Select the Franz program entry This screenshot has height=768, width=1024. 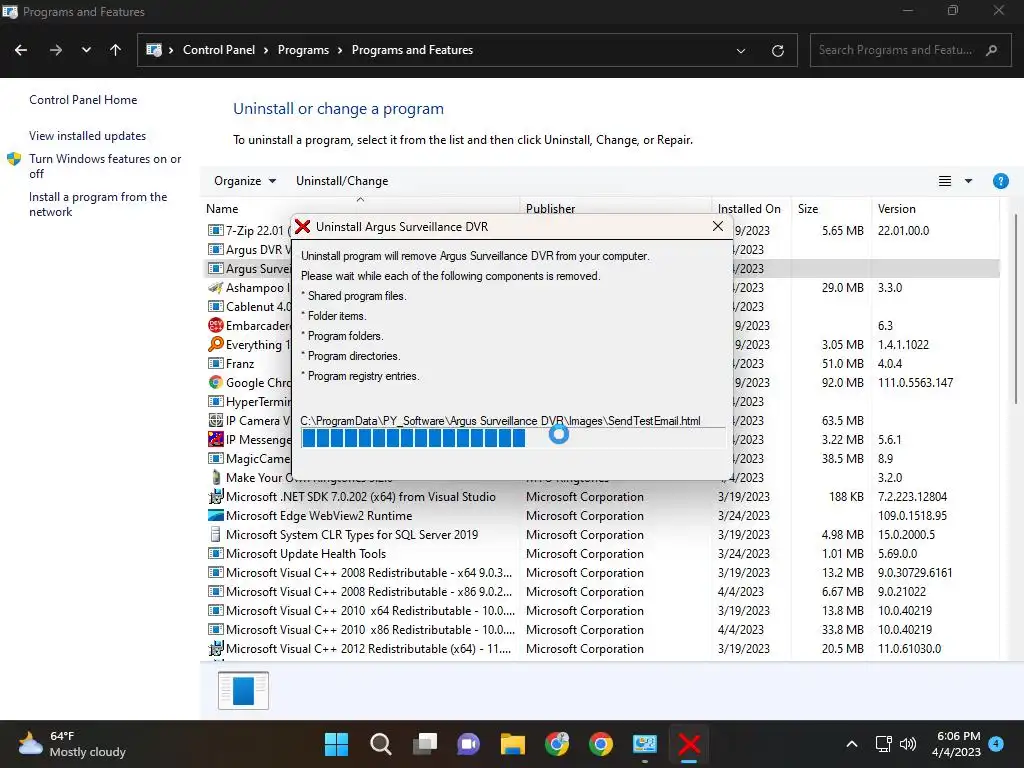[x=240, y=364]
